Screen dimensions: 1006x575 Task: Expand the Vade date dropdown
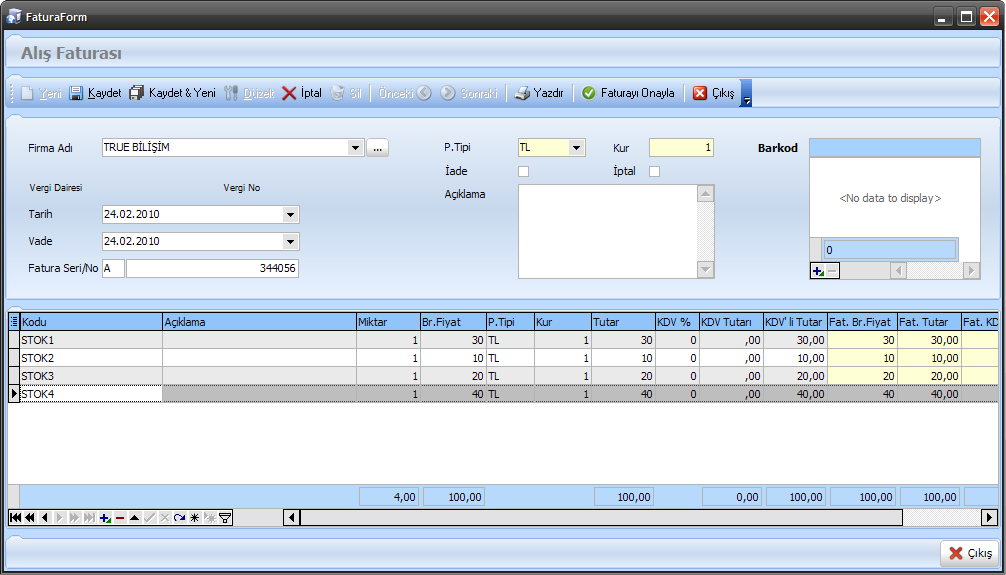point(290,242)
